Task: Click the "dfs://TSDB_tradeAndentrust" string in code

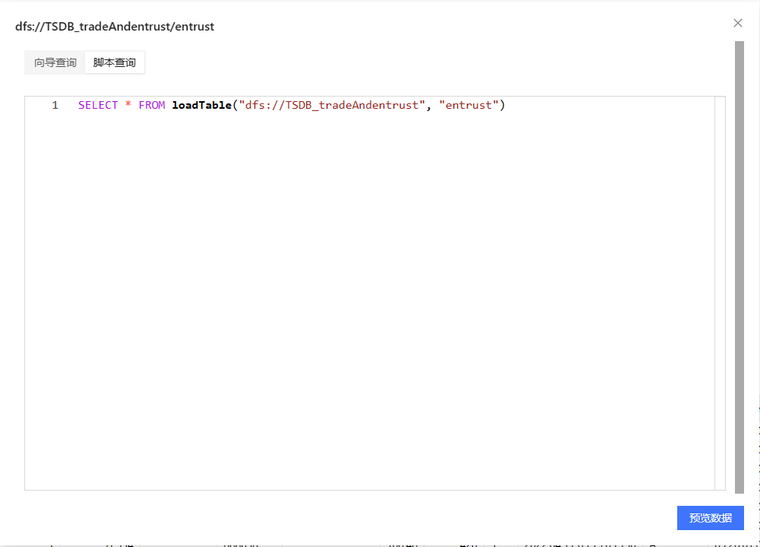Action: point(332,105)
